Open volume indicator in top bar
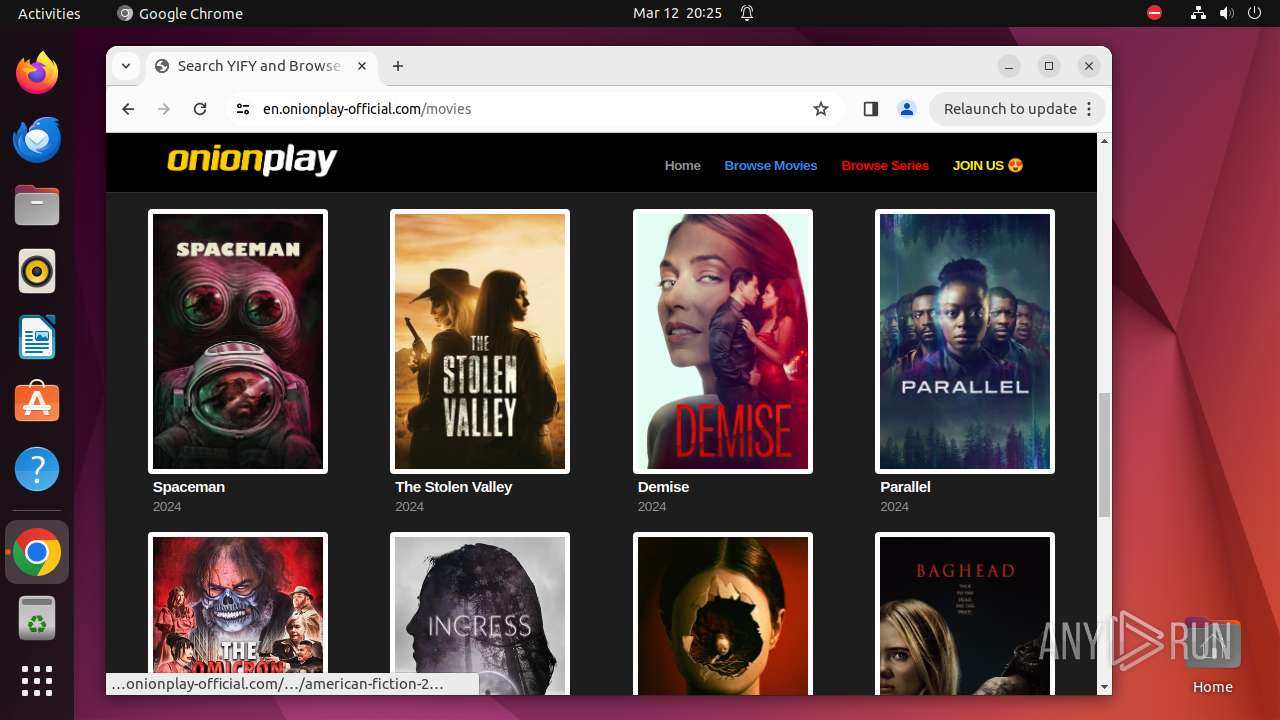Viewport: 1280px width, 720px height. click(x=1226, y=13)
